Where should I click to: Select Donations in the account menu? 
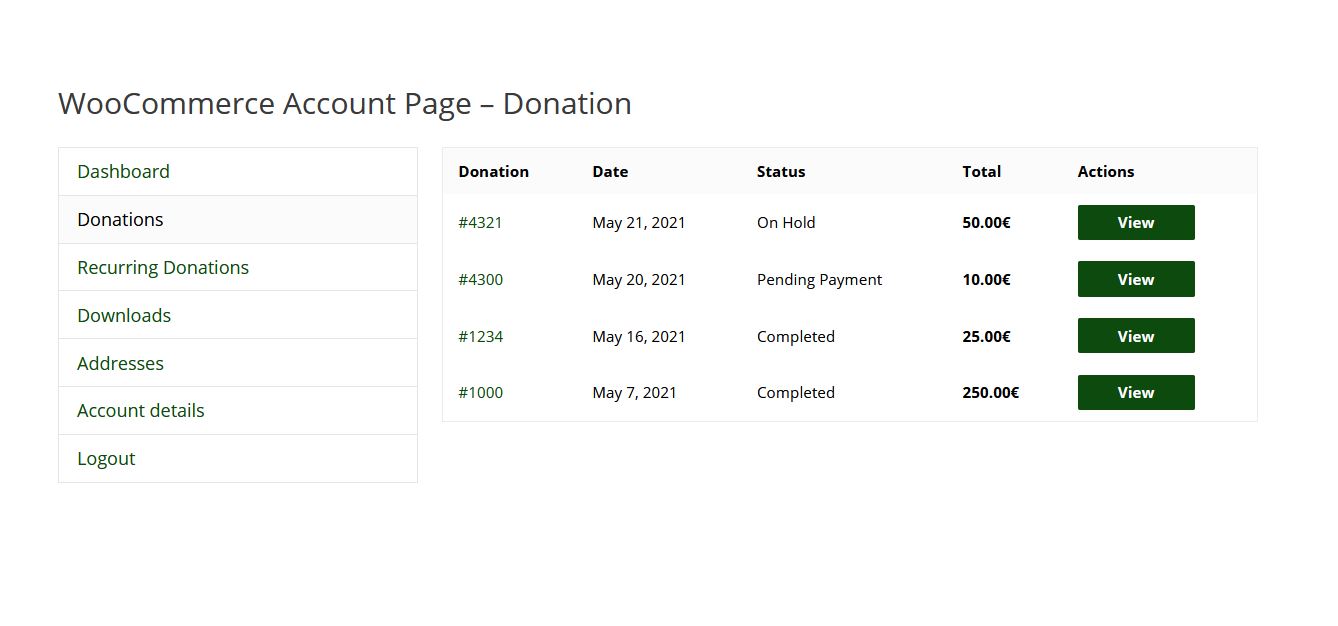coord(120,220)
